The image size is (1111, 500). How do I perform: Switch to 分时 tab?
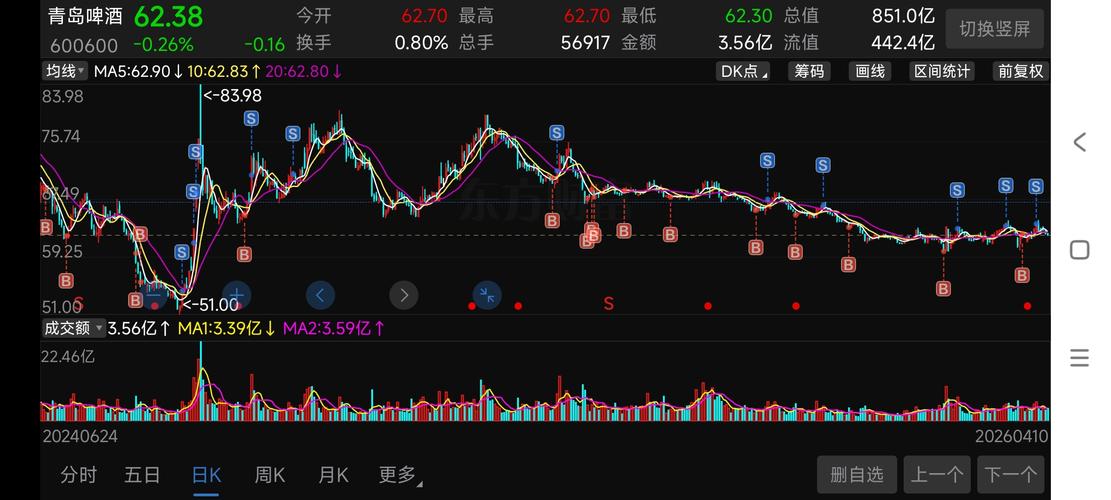pos(78,475)
